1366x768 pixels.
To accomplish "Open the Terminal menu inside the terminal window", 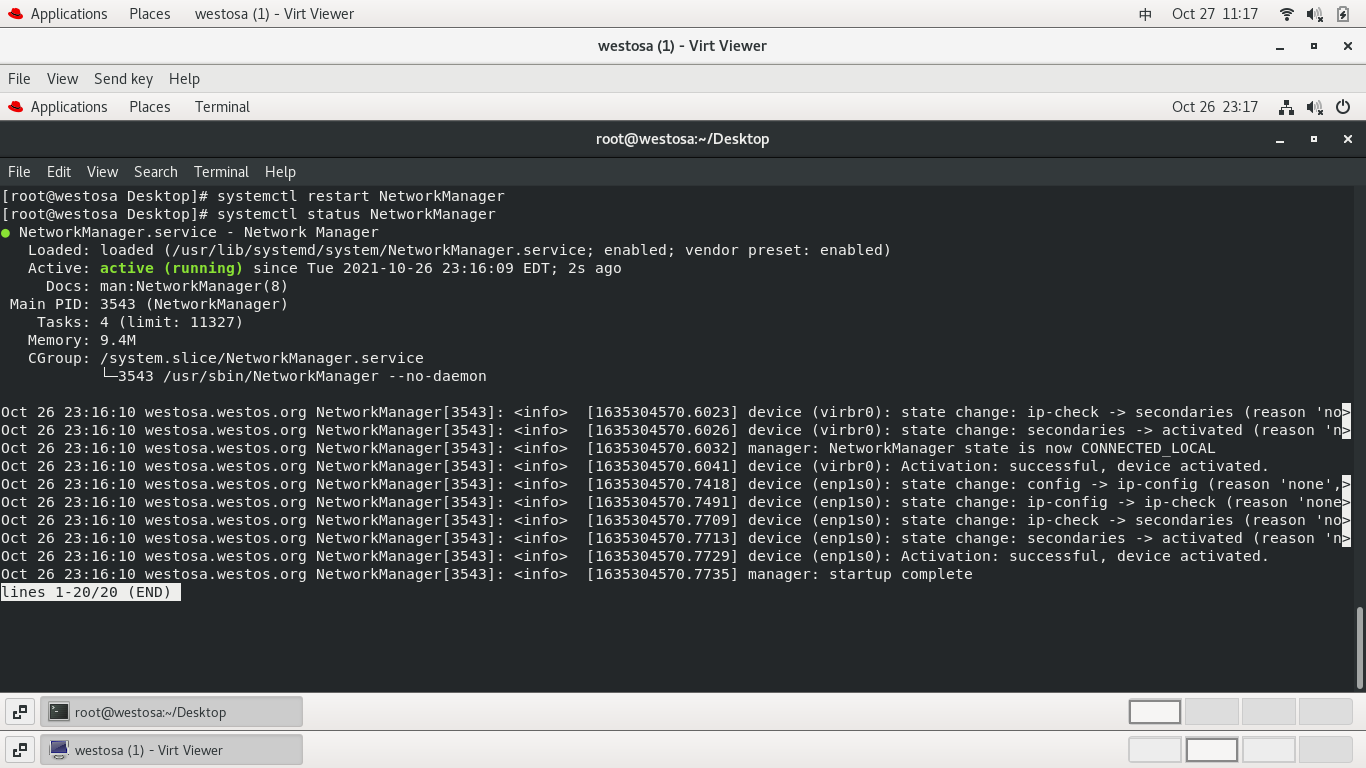I will click(x=221, y=172).
